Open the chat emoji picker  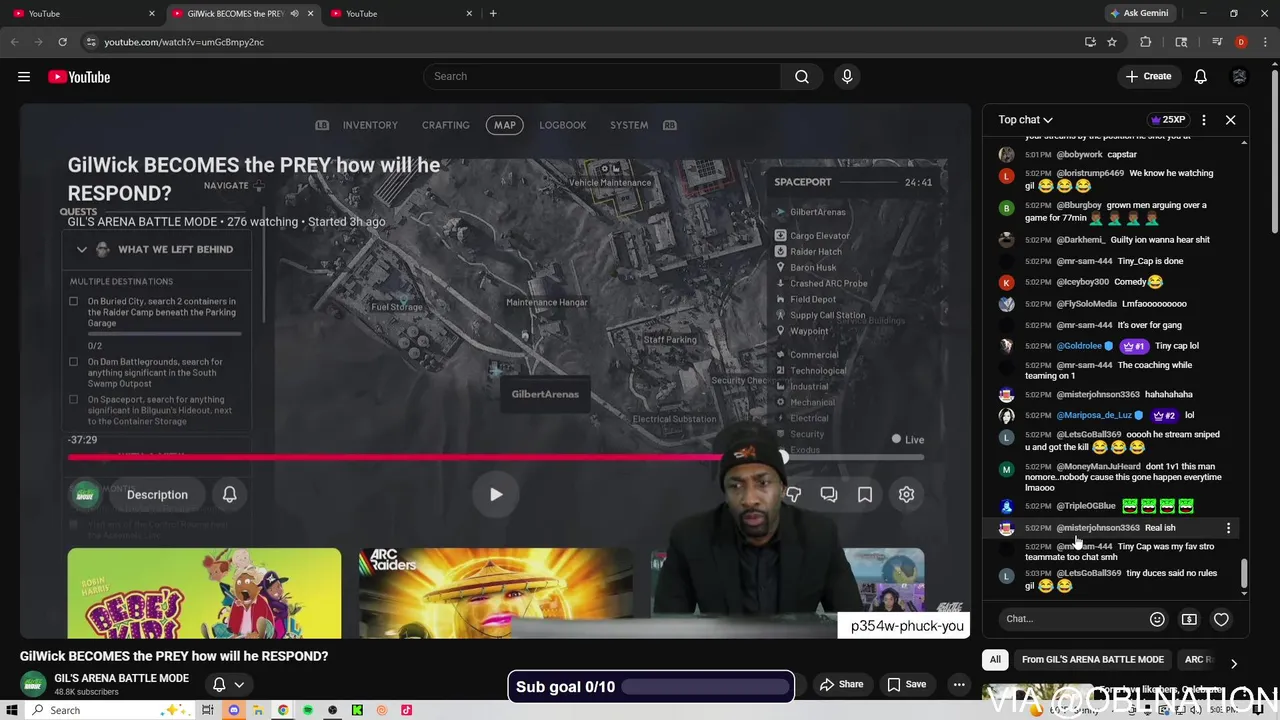pyautogui.click(x=1157, y=619)
